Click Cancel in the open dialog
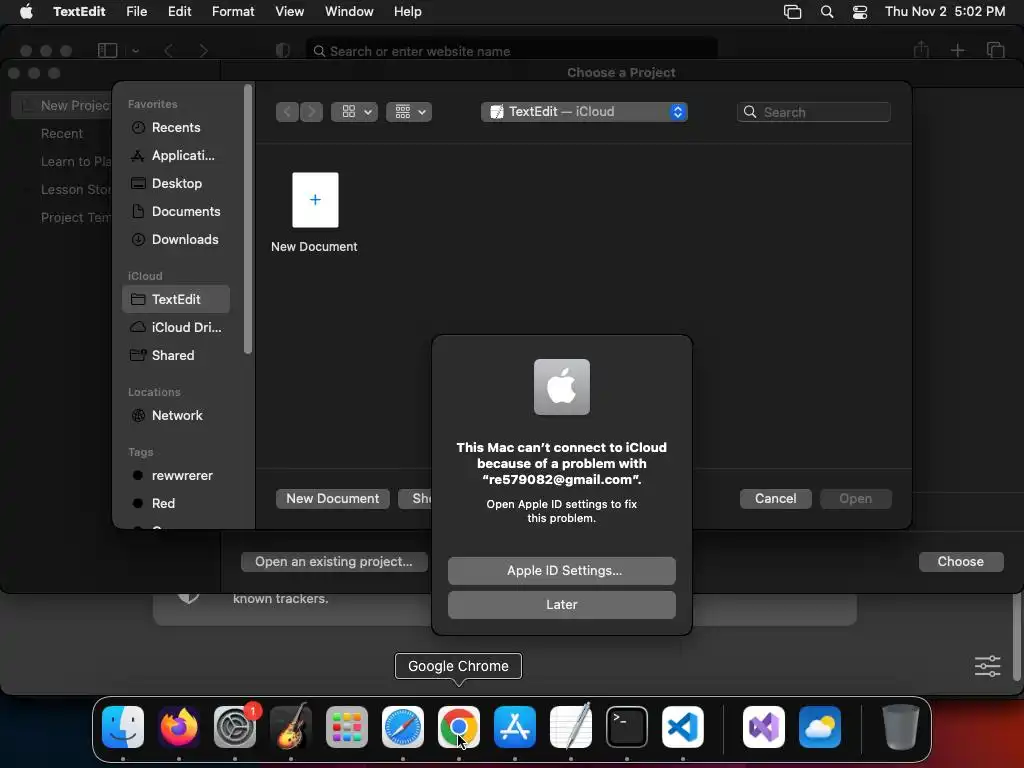The height and width of the screenshot is (768, 1024). pyautogui.click(x=775, y=499)
